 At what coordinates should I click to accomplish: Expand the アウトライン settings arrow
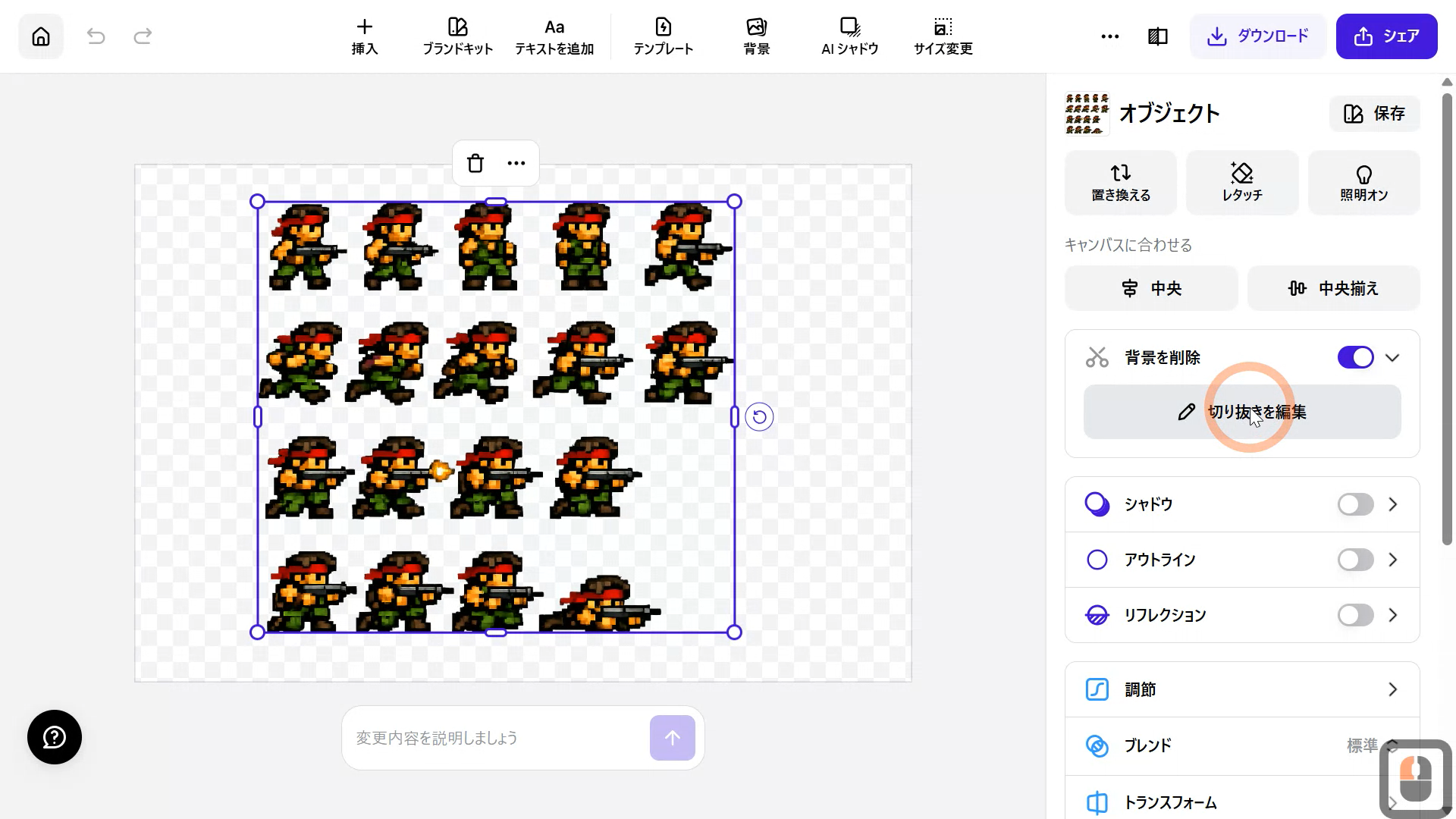pos(1393,560)
